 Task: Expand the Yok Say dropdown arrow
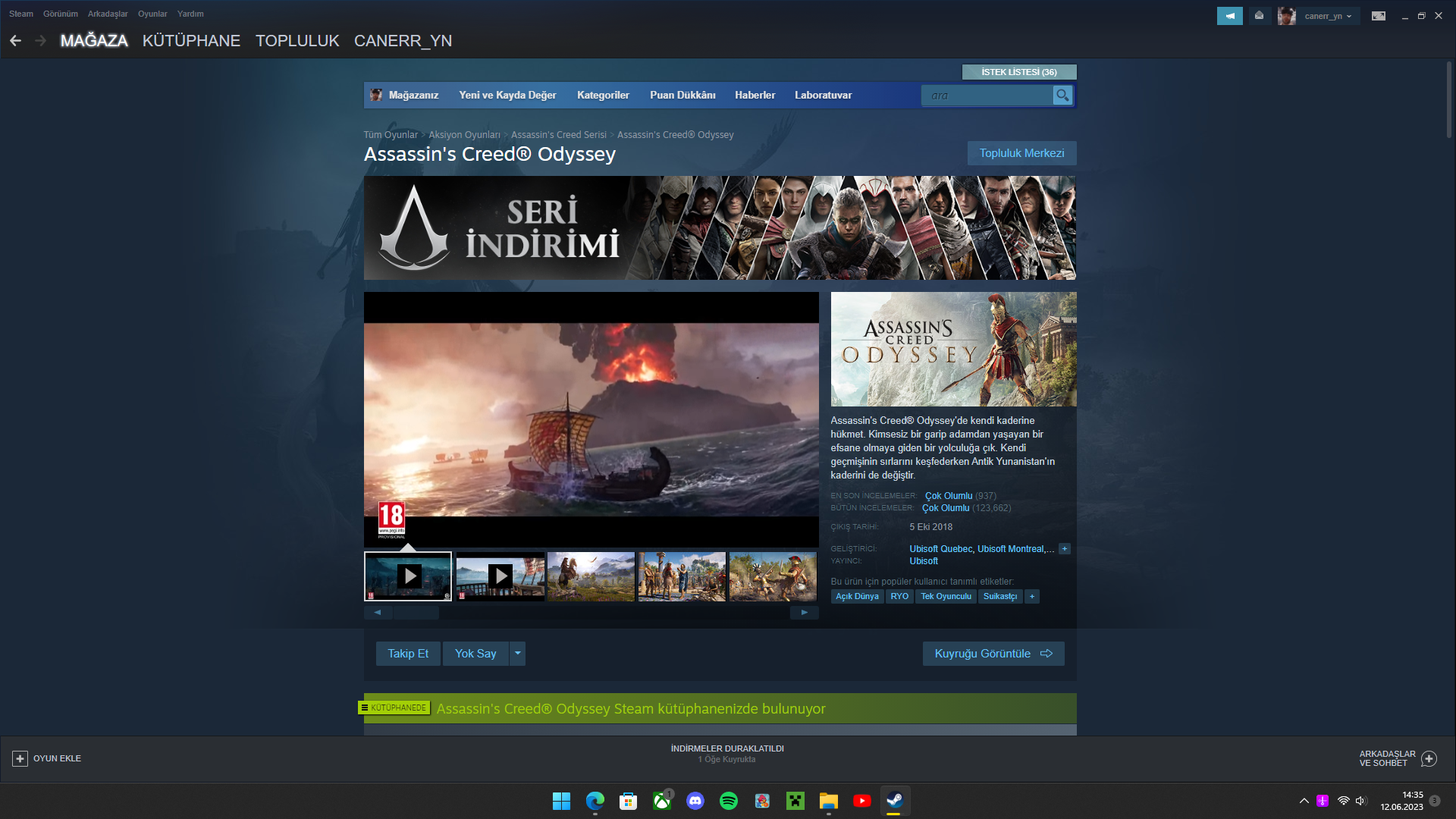[518, 654]
